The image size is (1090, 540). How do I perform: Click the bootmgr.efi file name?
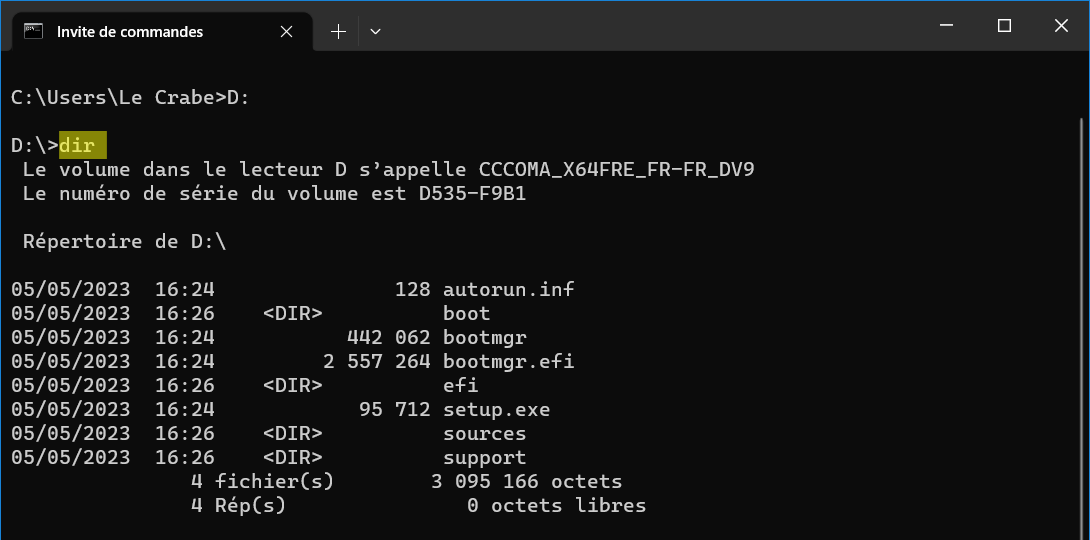(x=509, y=361)
